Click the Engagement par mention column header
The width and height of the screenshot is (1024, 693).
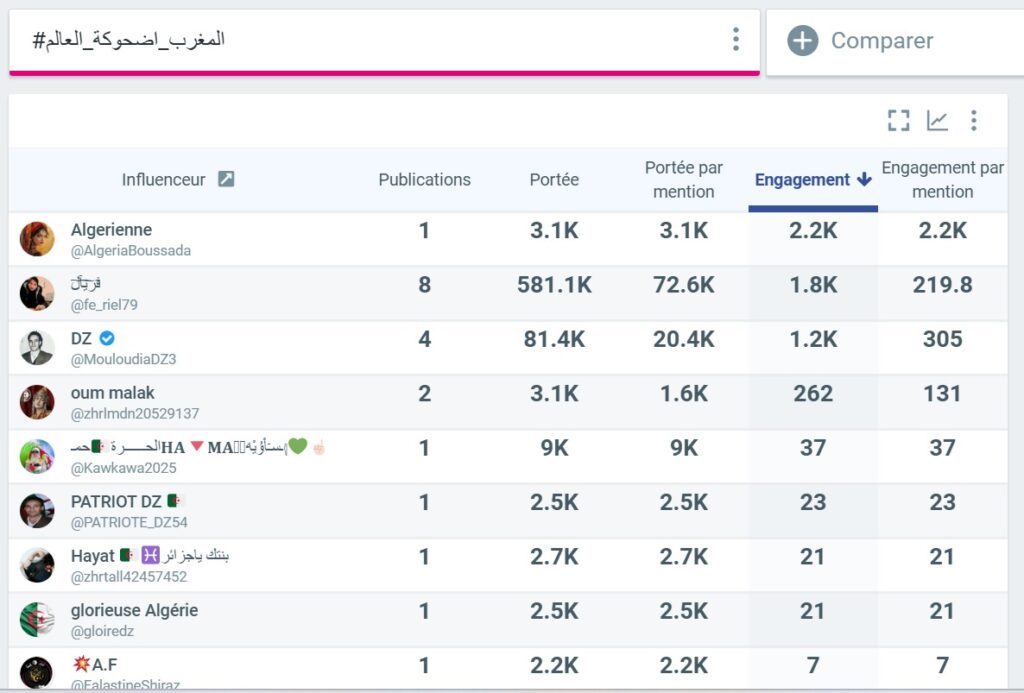[x=940, y=180]
